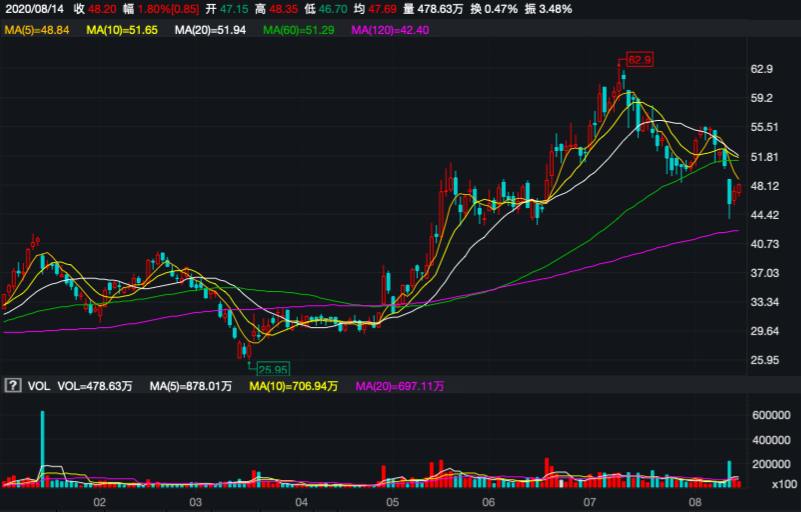Click the closing price 48.20 value
The image size is (801, 512).
[104, 9]
